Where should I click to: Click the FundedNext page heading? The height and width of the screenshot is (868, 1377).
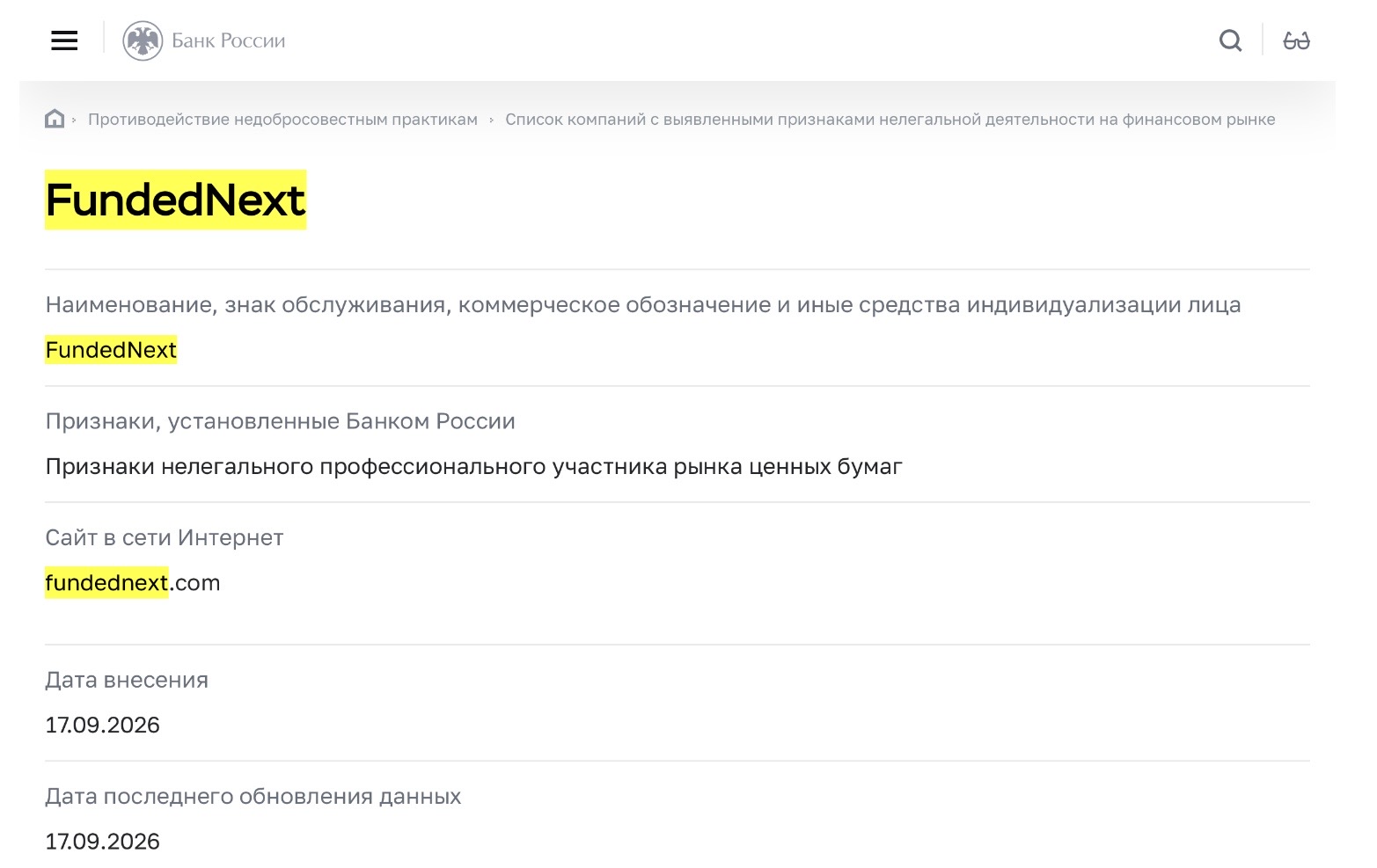point(175,200)
